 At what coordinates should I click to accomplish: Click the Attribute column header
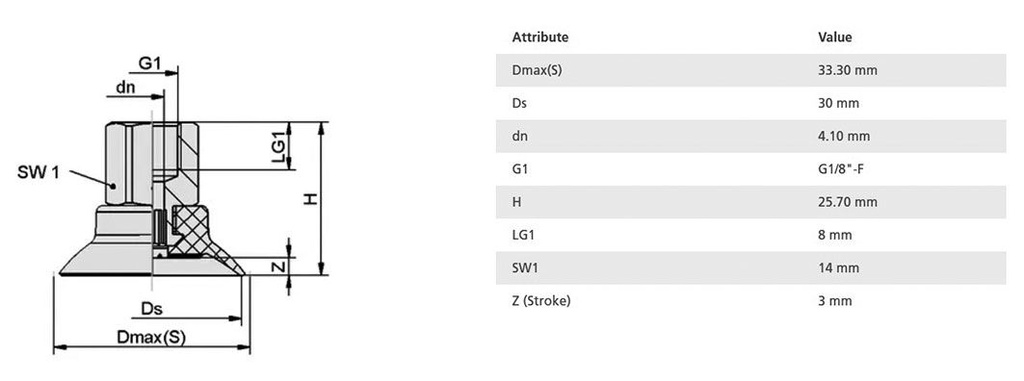click(540, 37)
